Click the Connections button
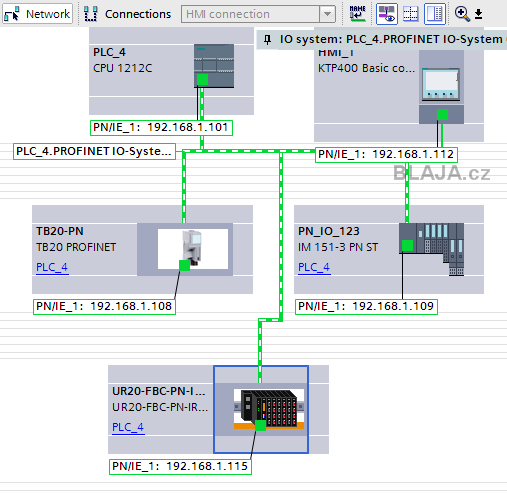This screenshot has height=493, width=507. [127, 14]
